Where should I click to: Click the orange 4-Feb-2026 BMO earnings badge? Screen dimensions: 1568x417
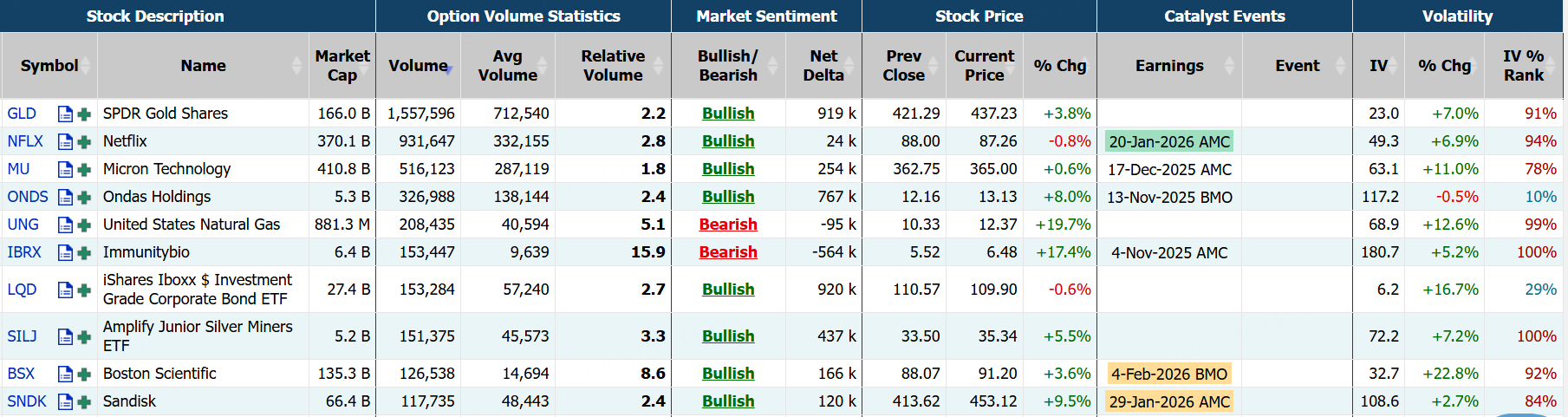(x=1169, y=375)
